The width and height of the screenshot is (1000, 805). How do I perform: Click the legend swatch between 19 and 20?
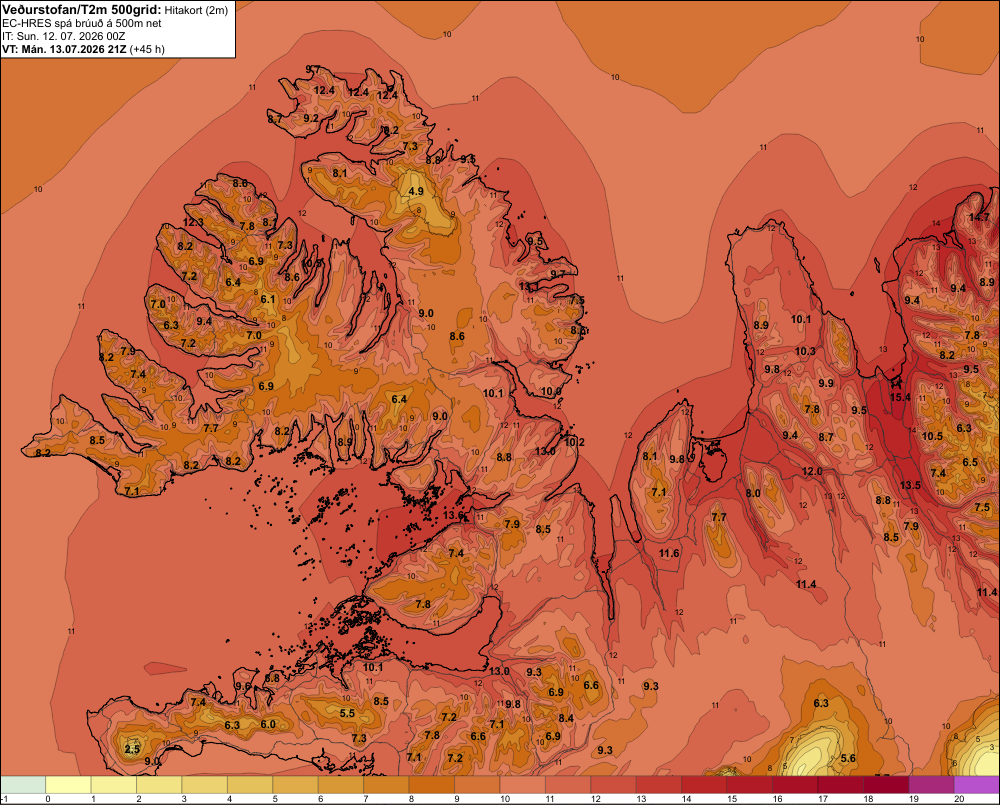point(932,784)
